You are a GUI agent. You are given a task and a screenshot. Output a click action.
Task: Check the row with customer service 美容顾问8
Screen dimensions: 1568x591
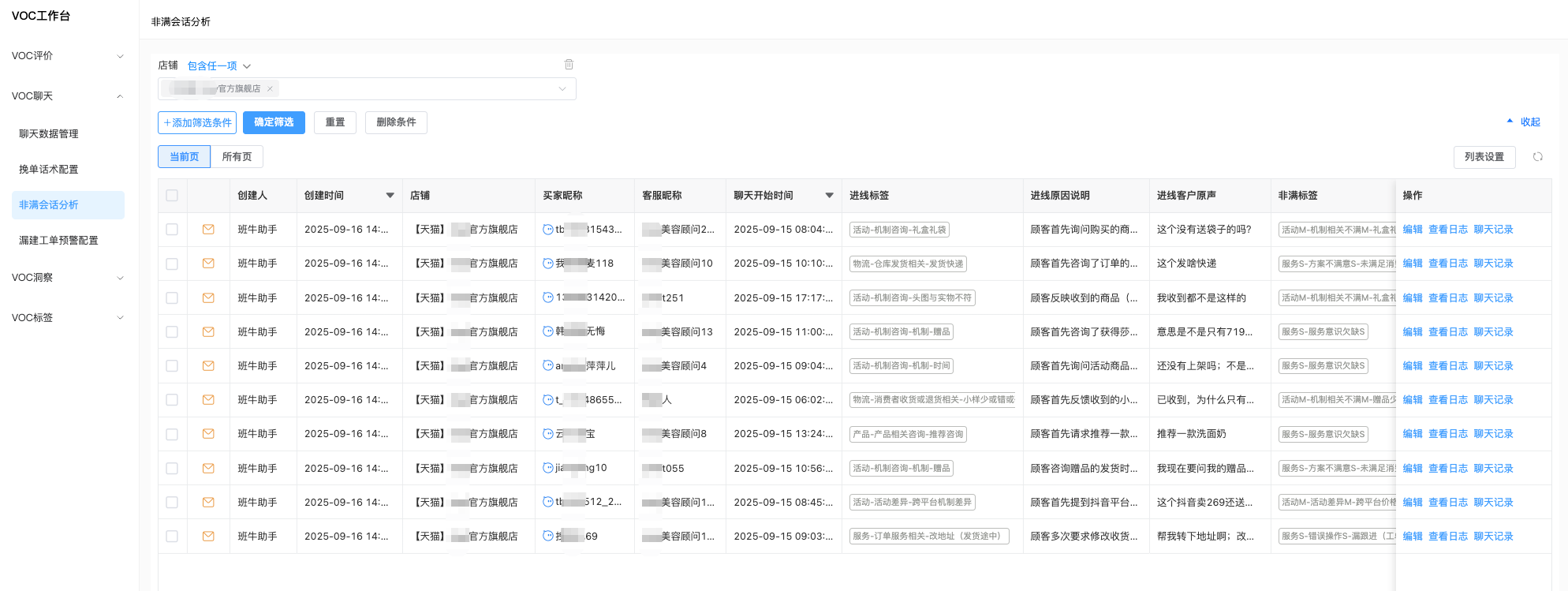172,434
